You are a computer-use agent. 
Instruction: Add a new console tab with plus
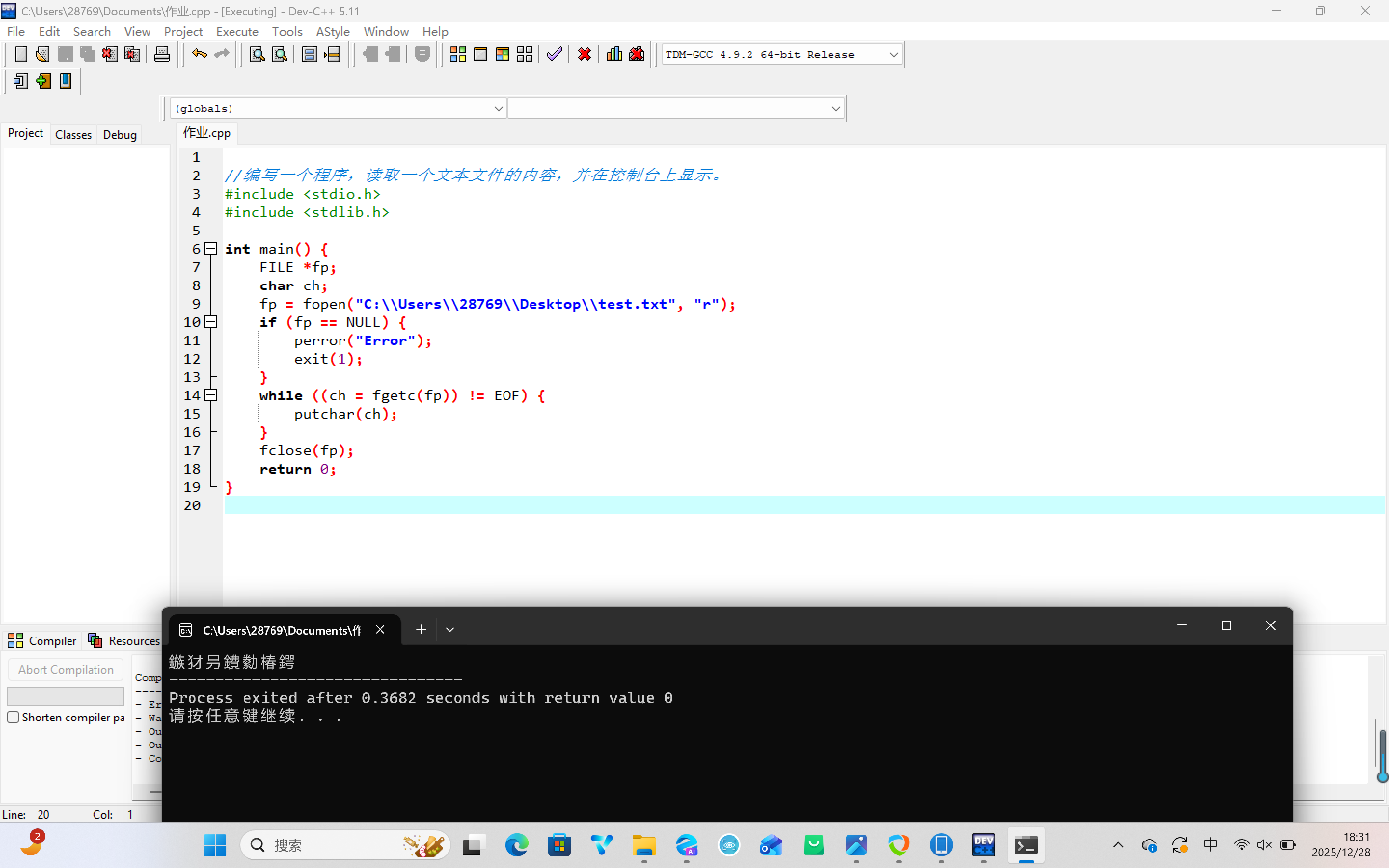pos(421,630)
